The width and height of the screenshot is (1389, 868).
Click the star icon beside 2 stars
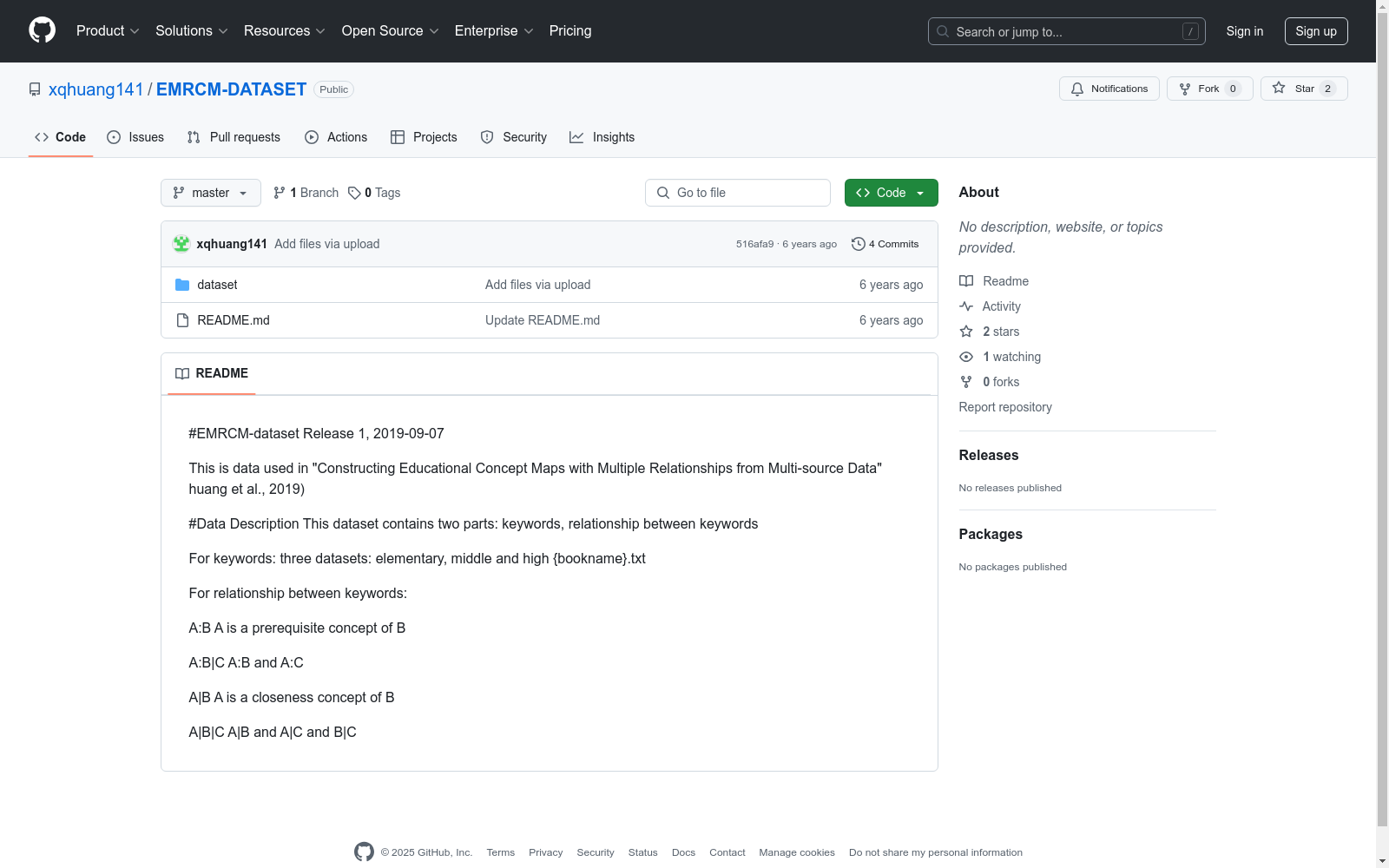pyautogui.click(x=966, y=332)
